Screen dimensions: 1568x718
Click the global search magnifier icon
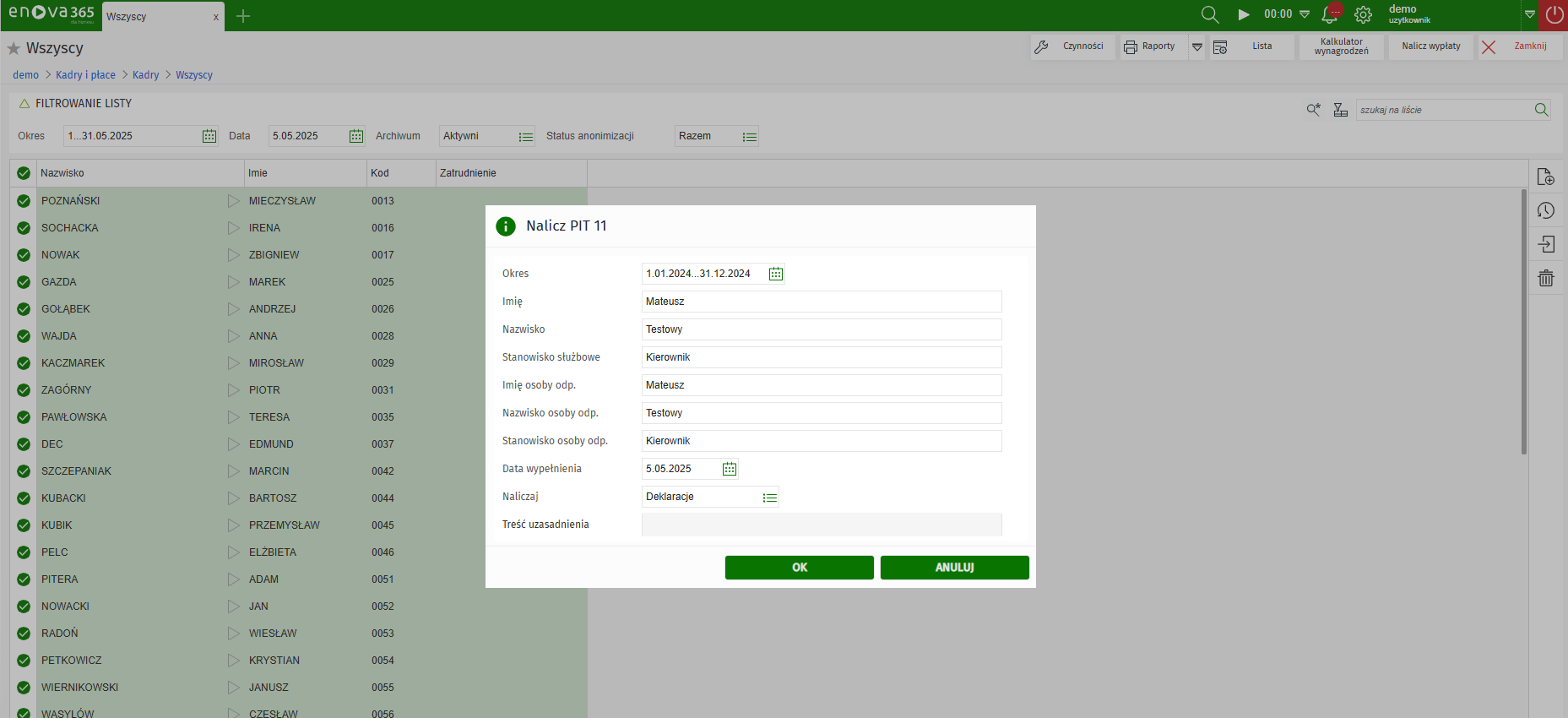coord(1209,14)
